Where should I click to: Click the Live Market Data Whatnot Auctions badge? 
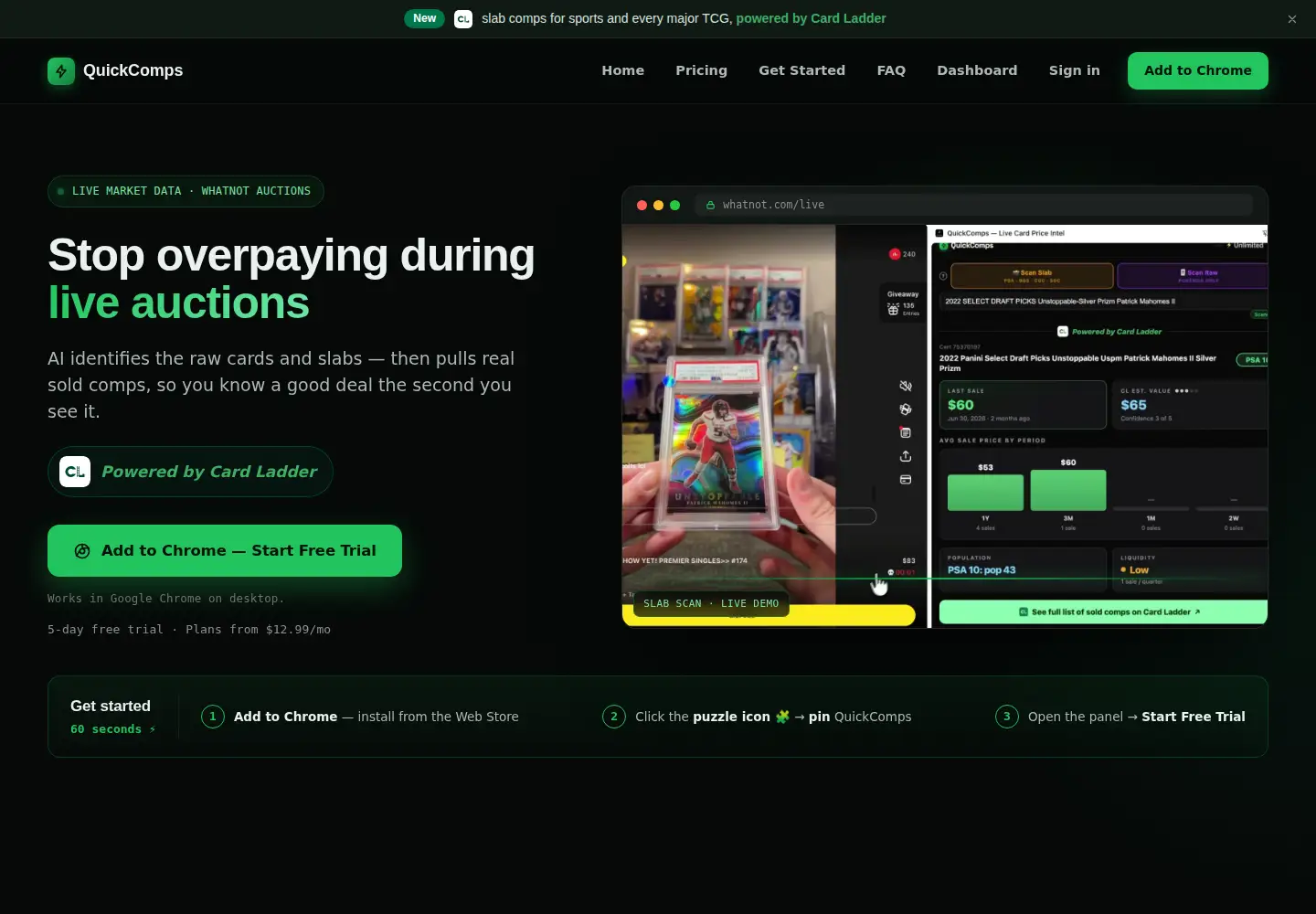coord(186,191)
